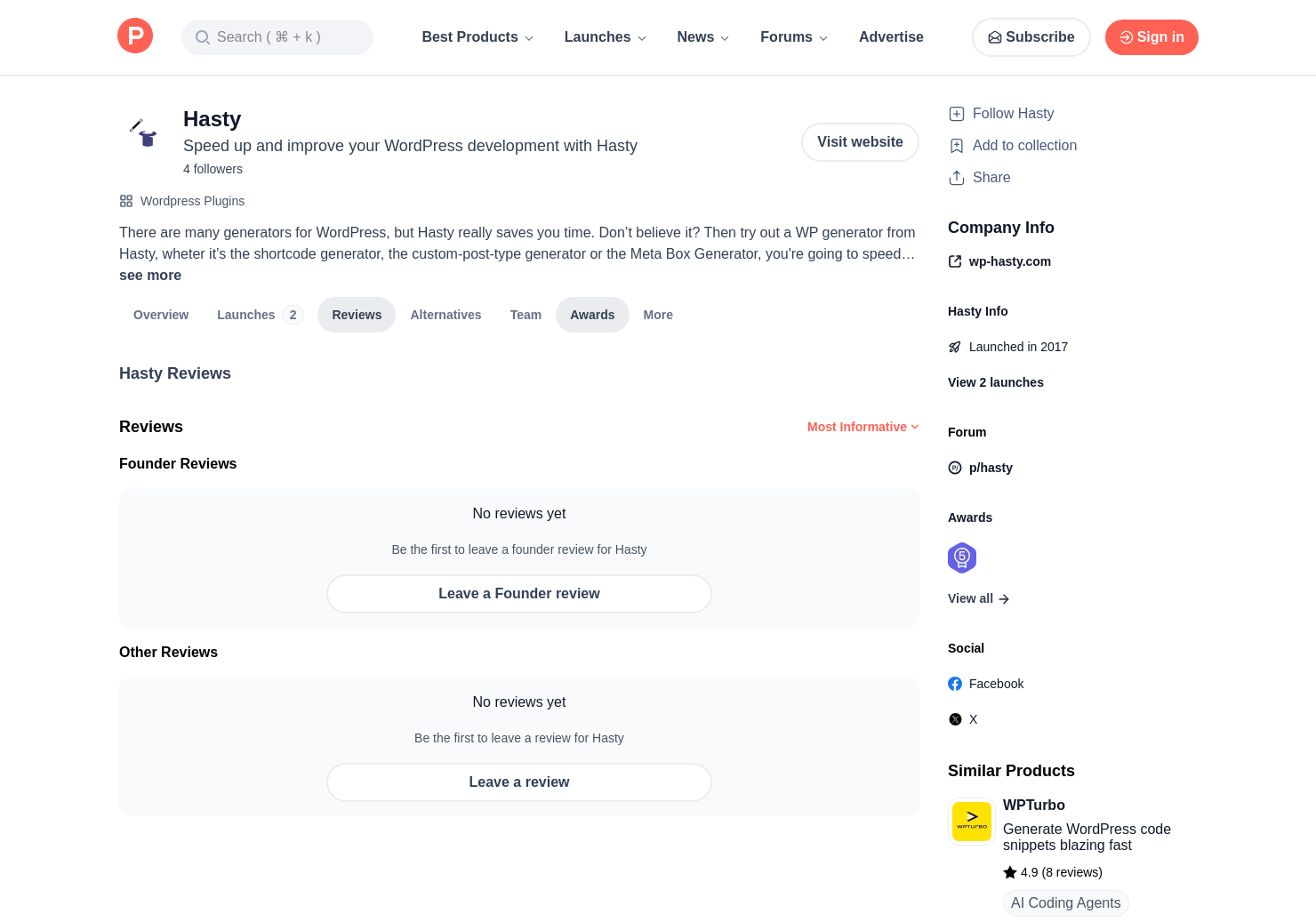Click the Add to collection bookmark icon
This screenshot has height=922, width=1316.
tap(957, 146)
